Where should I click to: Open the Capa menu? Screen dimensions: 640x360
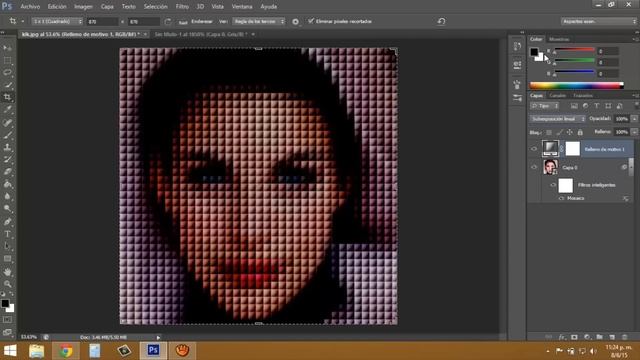107,7
